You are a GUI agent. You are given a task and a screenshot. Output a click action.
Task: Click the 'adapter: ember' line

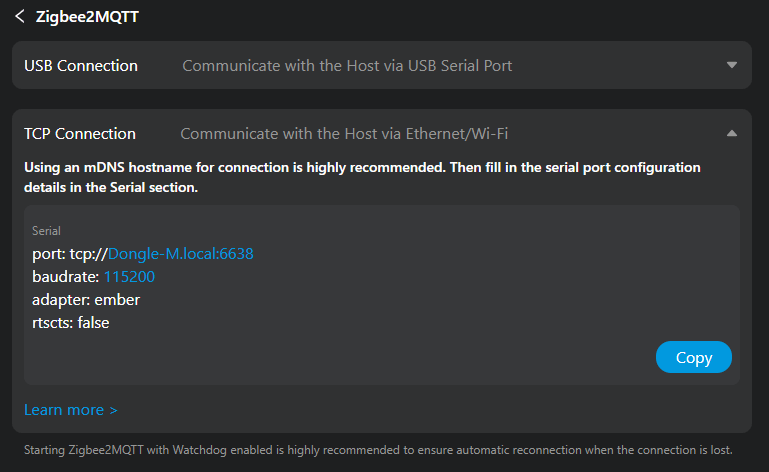pos(86,299)
